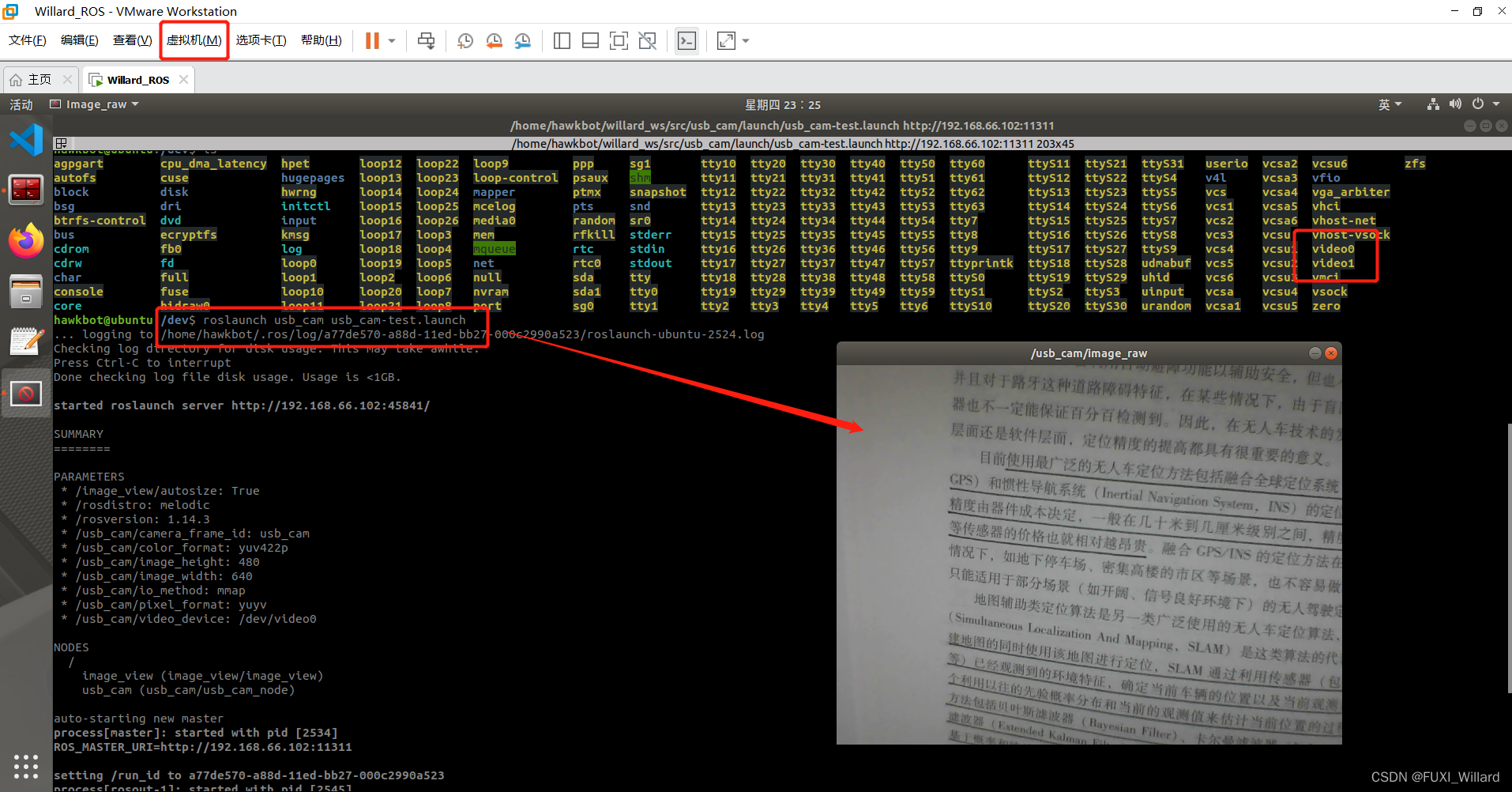Open the 选项卡(T) menu
1512x792 pixels.
261,40
